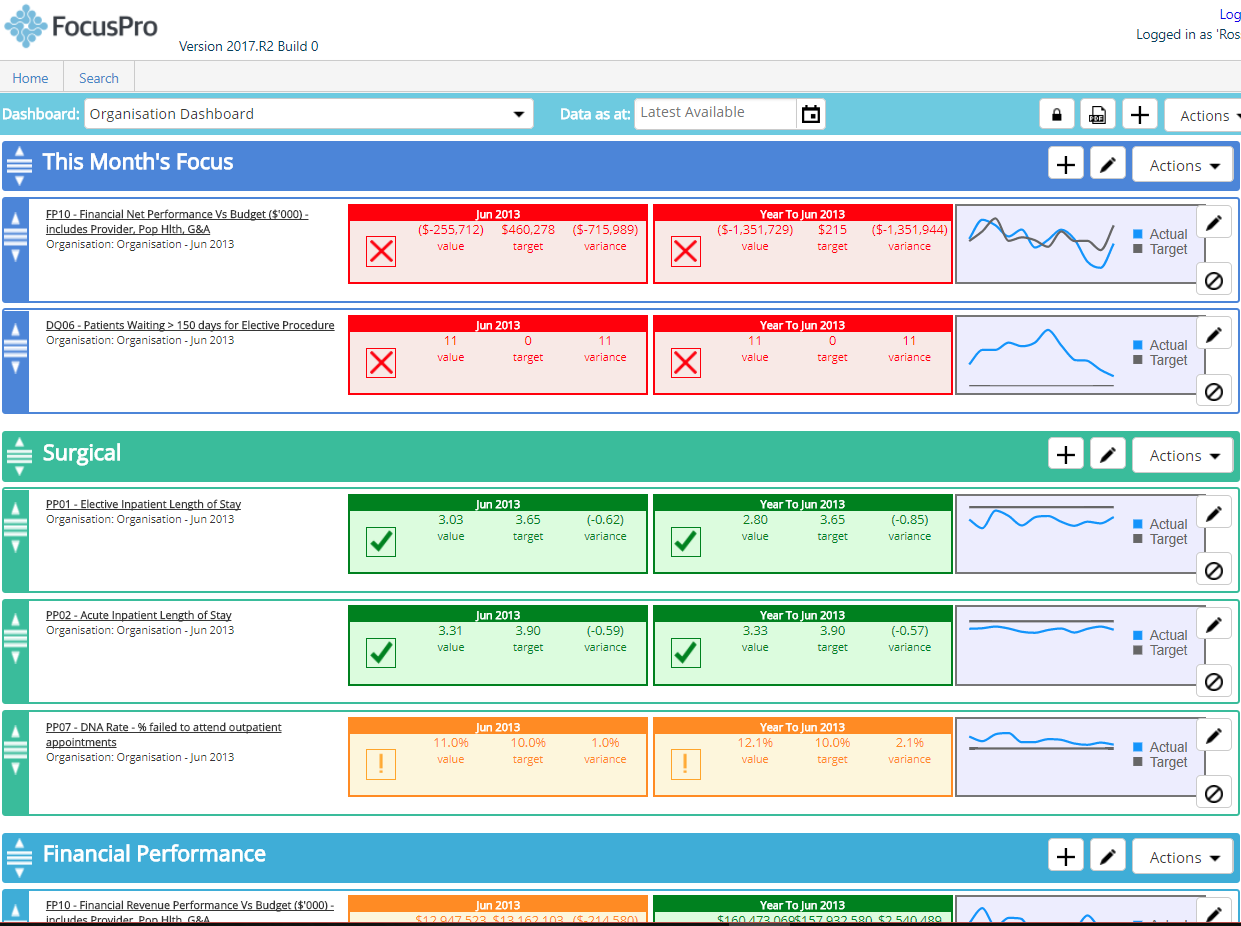The height and width of the screenshot is (926, 1241).
Task: Add indicator to the Surgical section
Action: 1066,455
